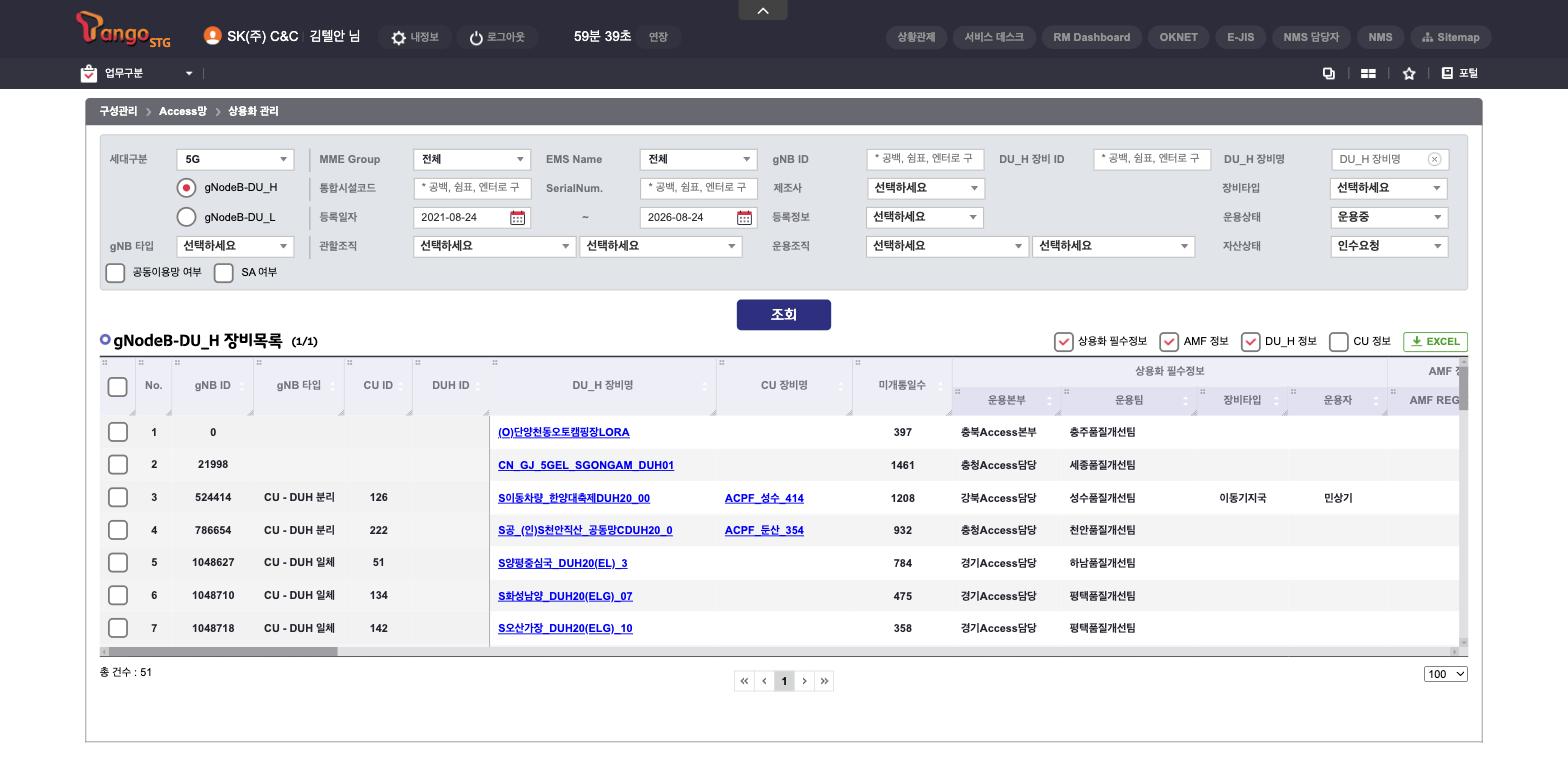The image size is (1568, 772).
Task: Enable the CU 정보 checkbox
Action: pos(1339,342)
